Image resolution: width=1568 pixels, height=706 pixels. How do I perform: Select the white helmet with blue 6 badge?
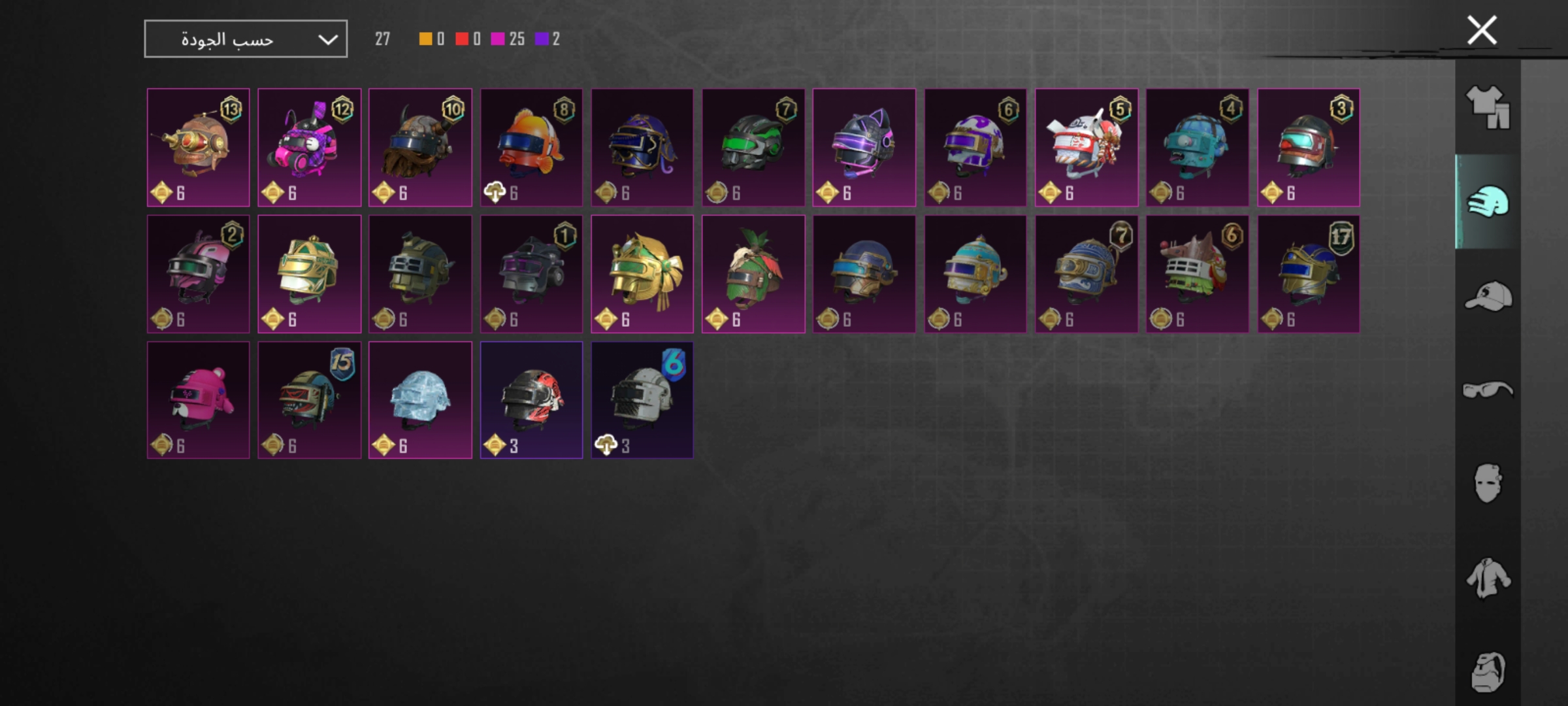(x=642, y=400)
